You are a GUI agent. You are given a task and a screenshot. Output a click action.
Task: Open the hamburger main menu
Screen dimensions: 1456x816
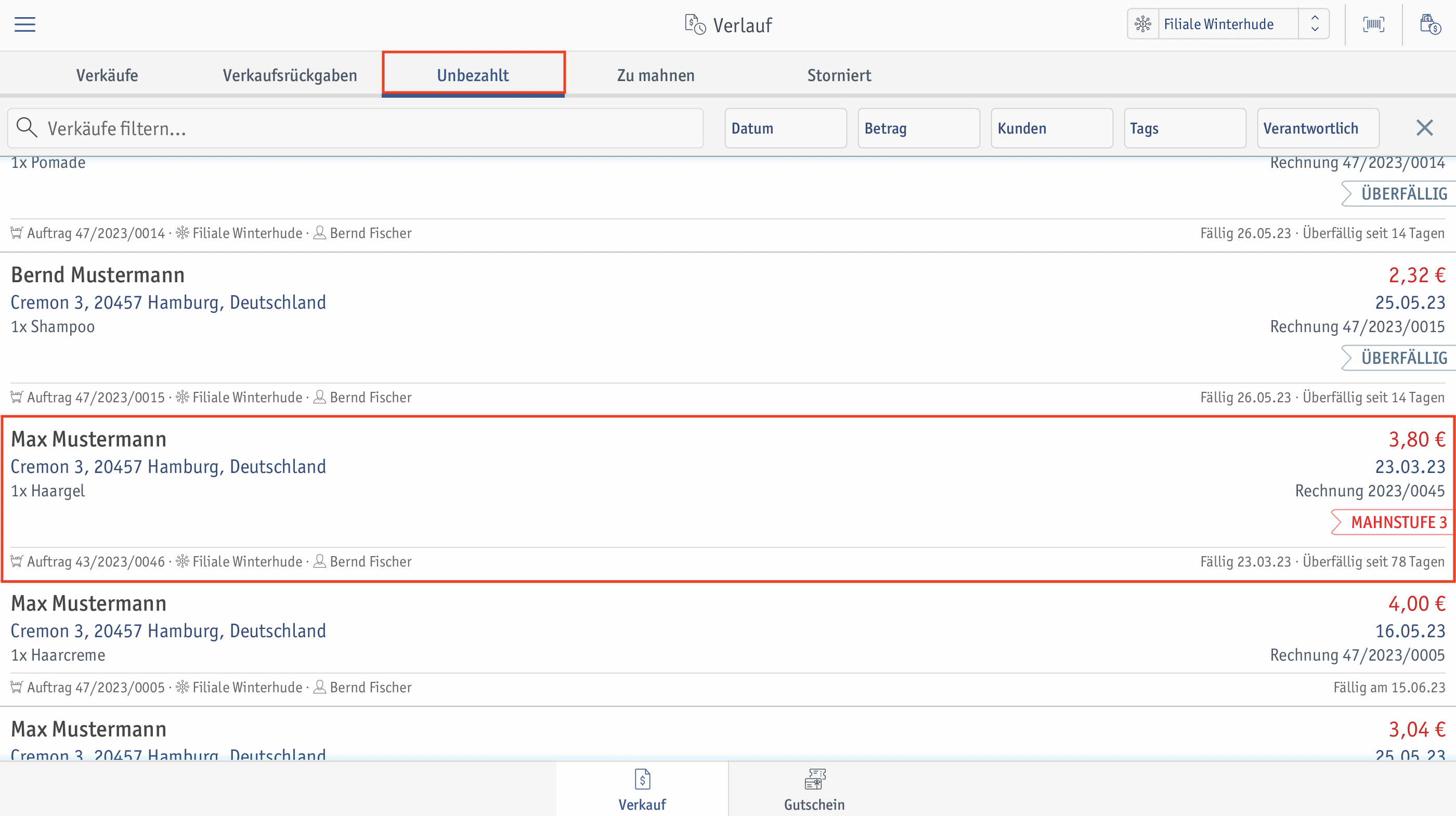pos(25,24)
